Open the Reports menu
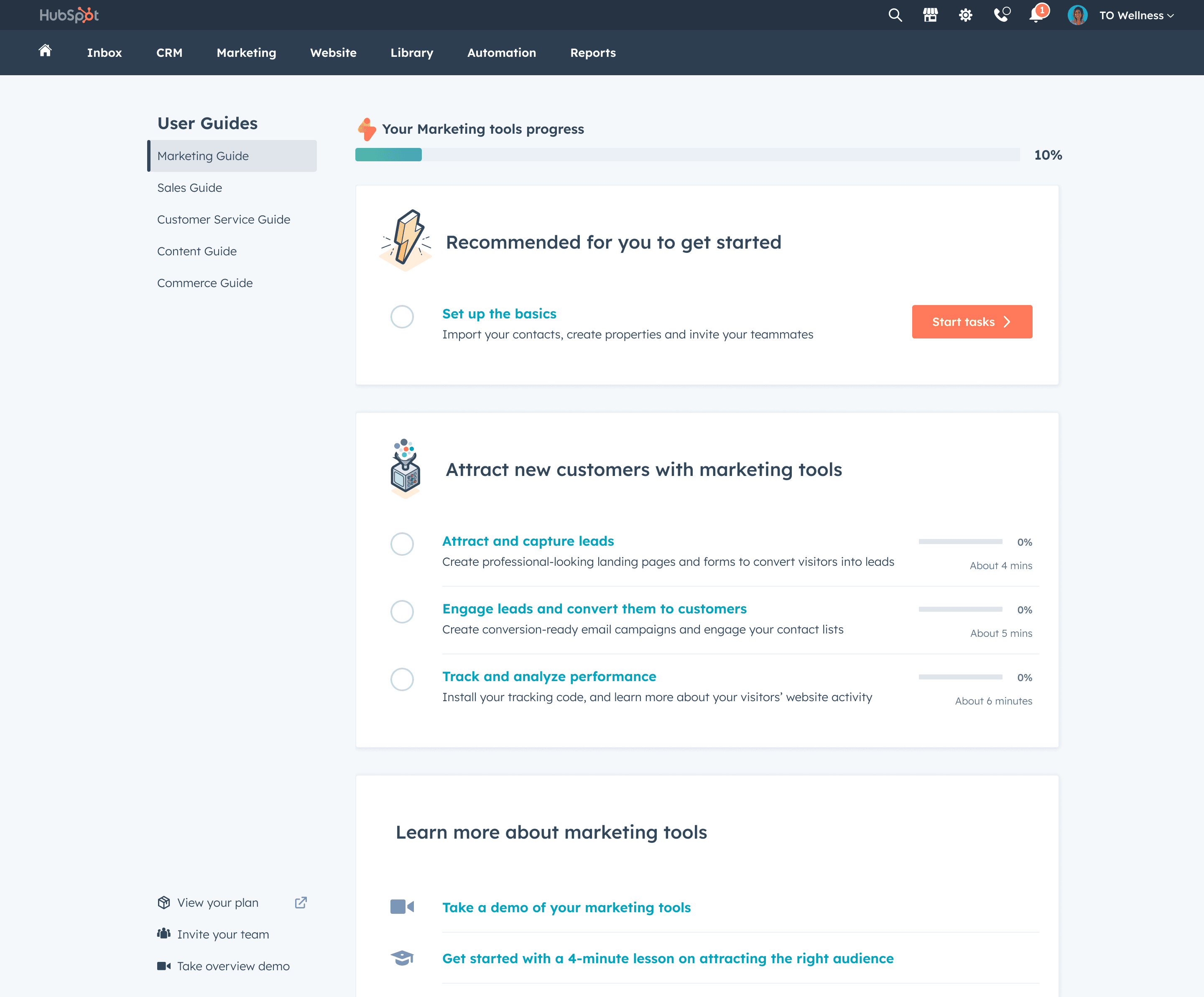The image size is (1204, 997). pyautogui.click(x=593, y=53)
